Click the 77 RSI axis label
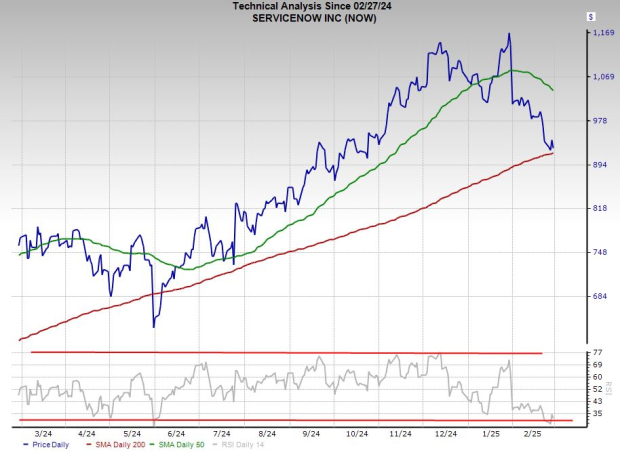The image size is (620, 452). click(x=597, y=352)
